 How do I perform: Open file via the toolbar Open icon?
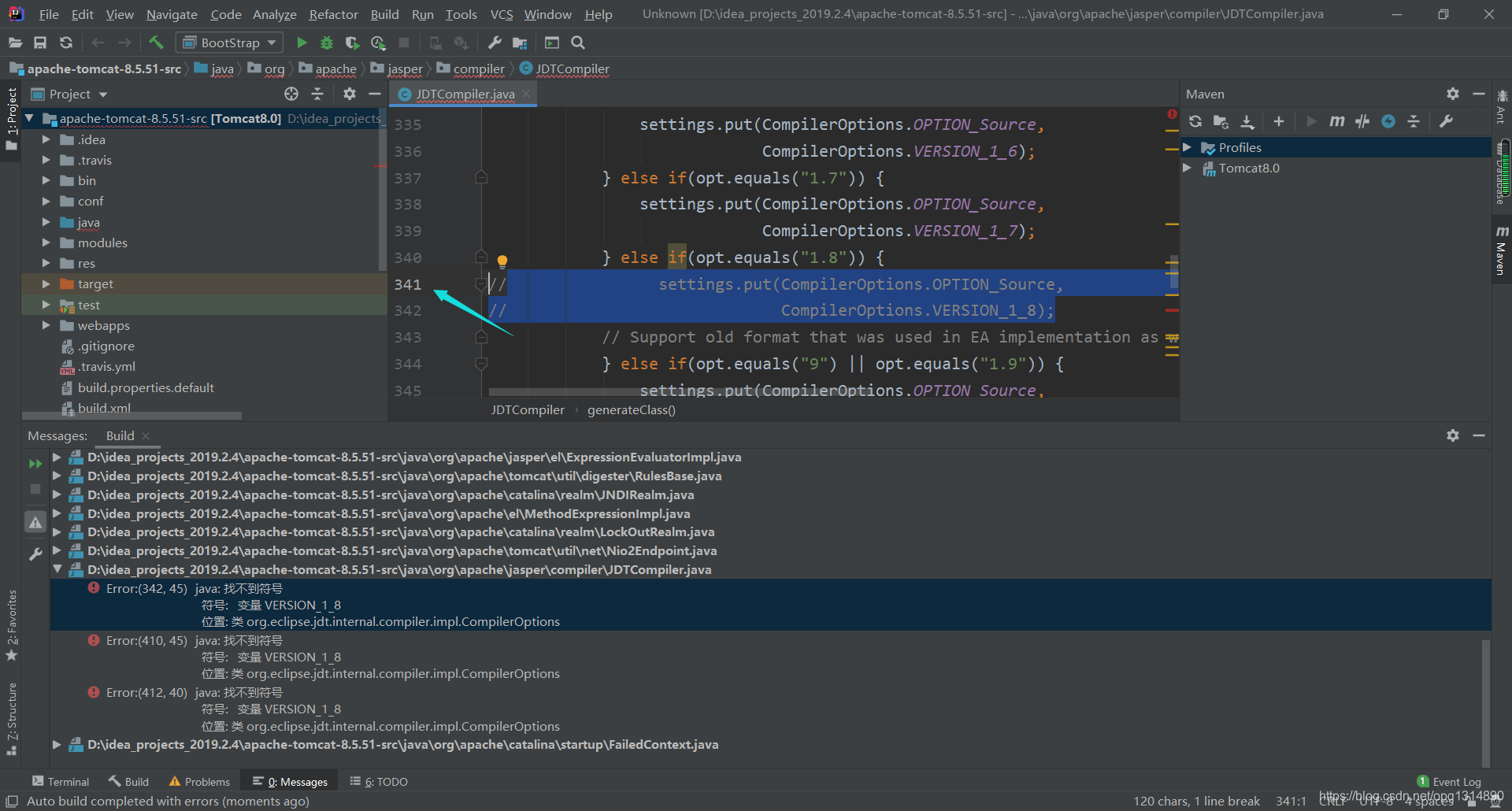point(15,43)
